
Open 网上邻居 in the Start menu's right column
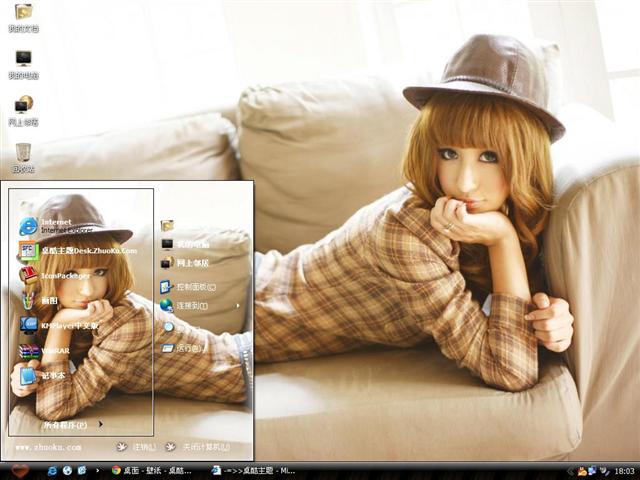coord(190,263)
